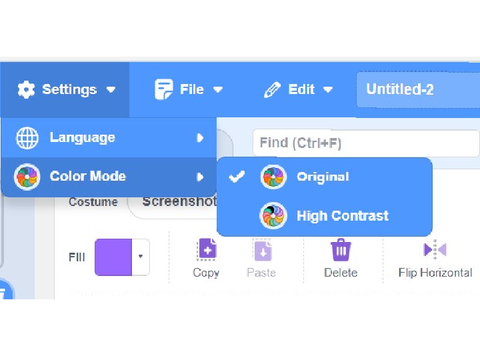Click the purple Fill color swatch
The image size is (480, 360).
point(114,257)
